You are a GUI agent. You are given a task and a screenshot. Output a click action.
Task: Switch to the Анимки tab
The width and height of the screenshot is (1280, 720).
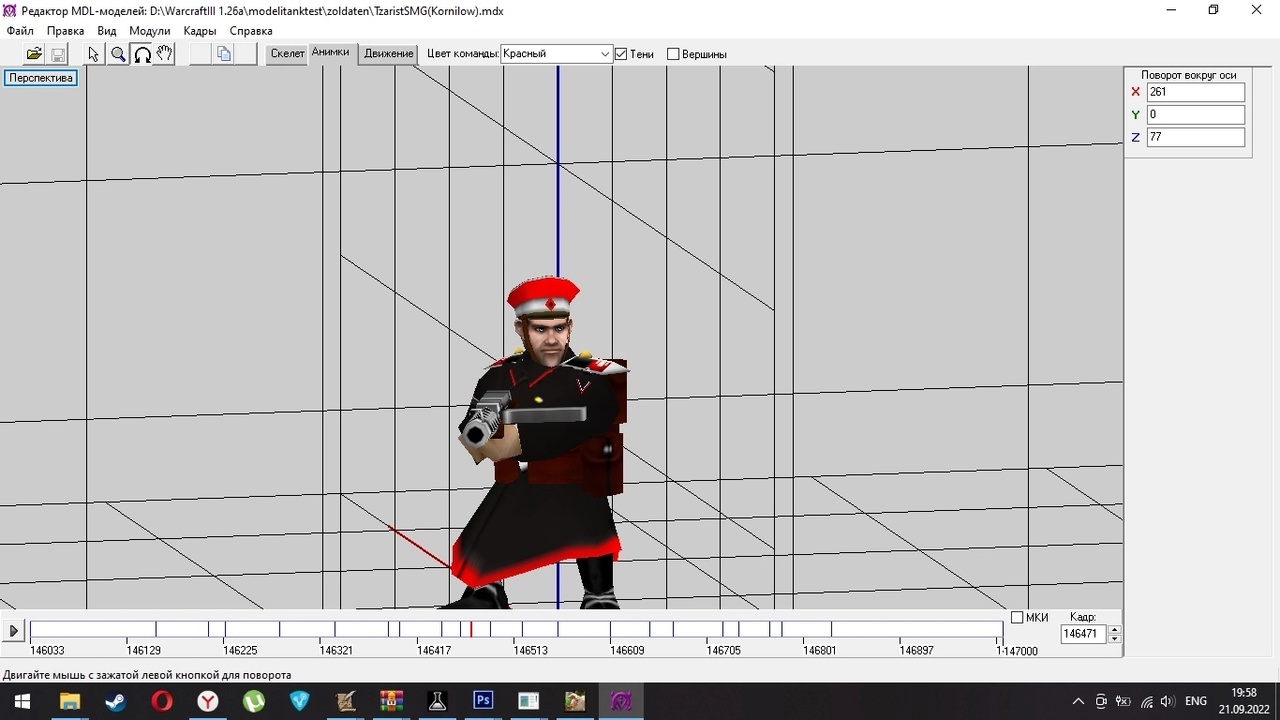[331, 52]
